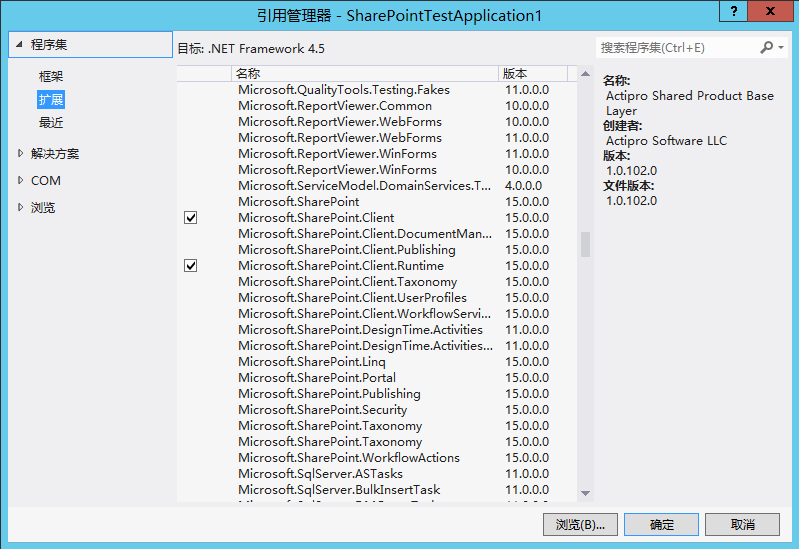Screen dimensions: 799x549
Task: Uncheck Microsoft.SharePoint.Client.Runtime checkbox
Action: [191, 266]
